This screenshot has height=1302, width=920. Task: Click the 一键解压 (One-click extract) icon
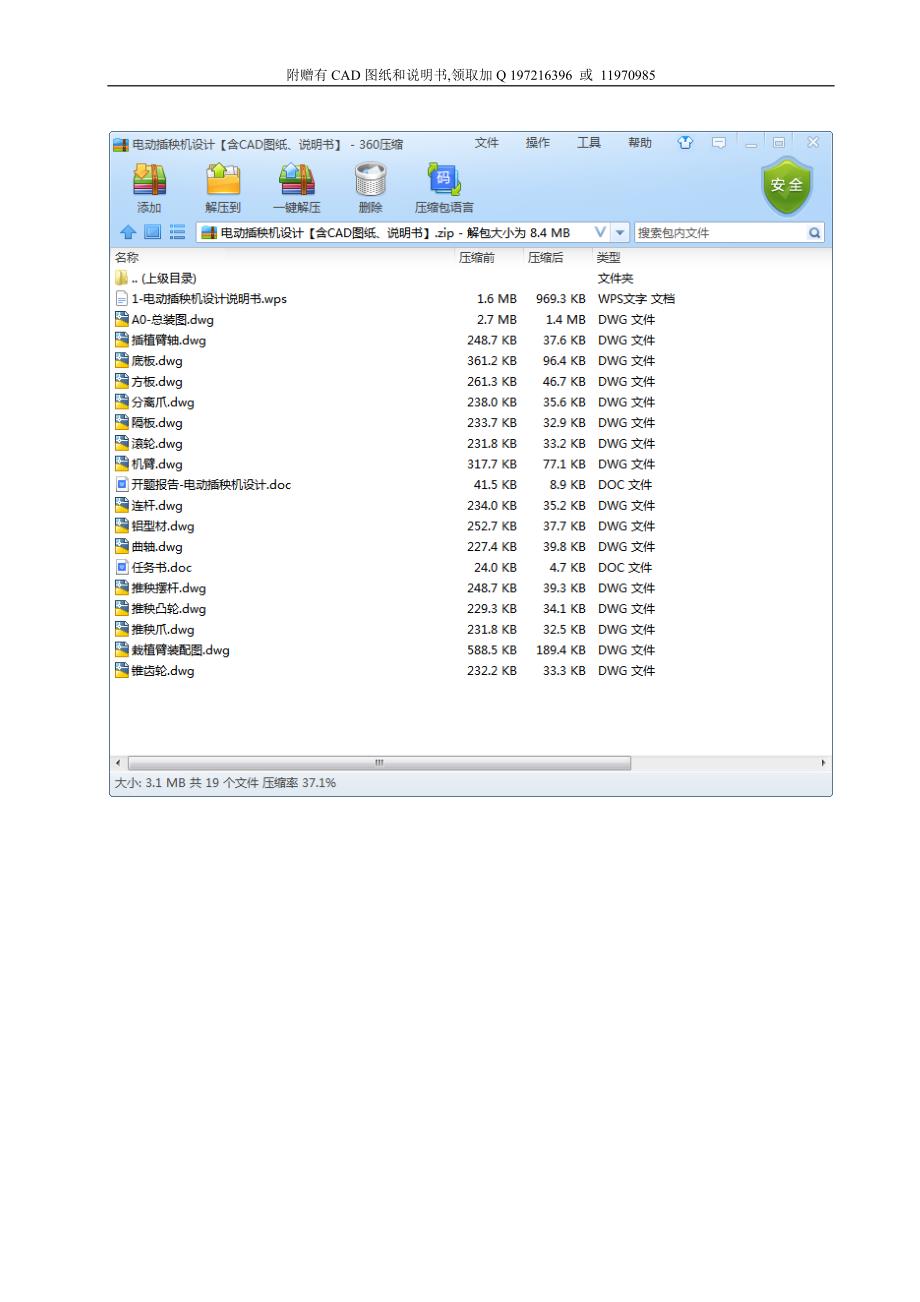(296, 180)
